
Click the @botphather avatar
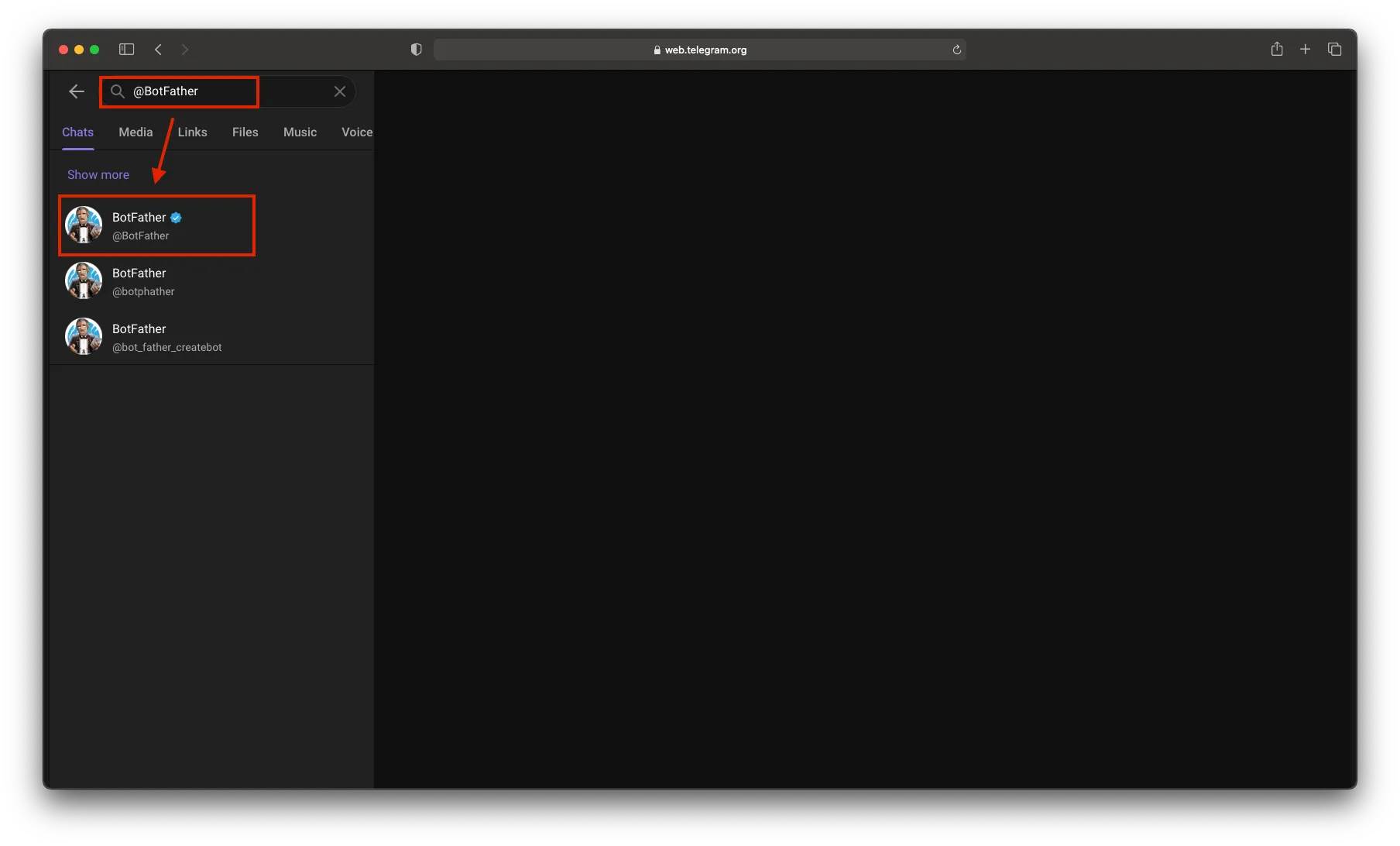pos(84,281)
